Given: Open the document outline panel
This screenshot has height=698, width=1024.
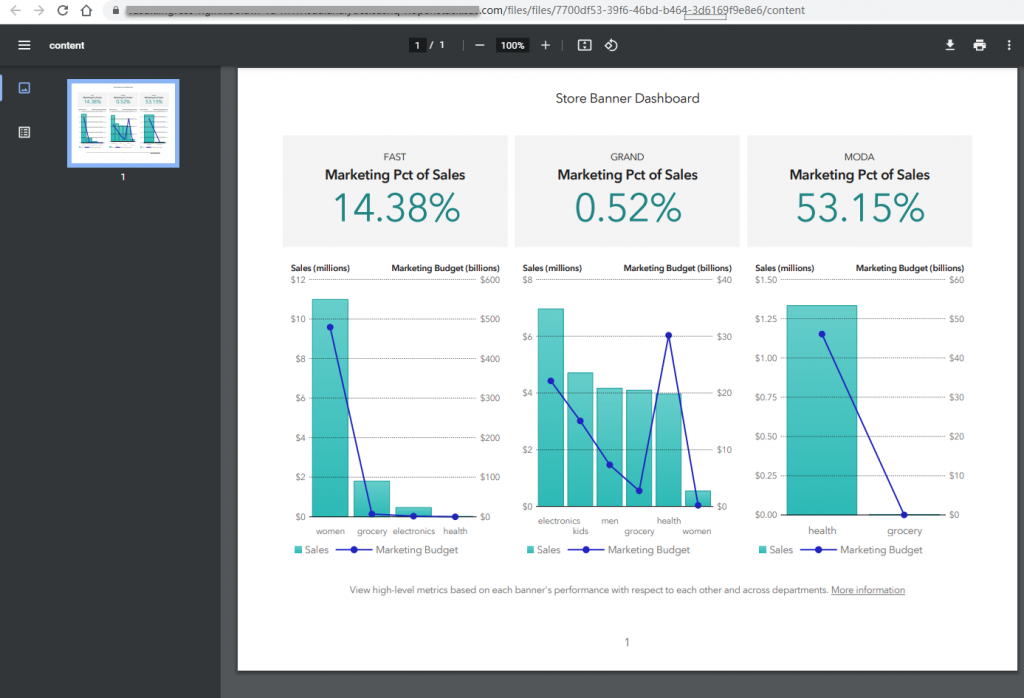Looking at the screenshot, I should coord(23,131).
